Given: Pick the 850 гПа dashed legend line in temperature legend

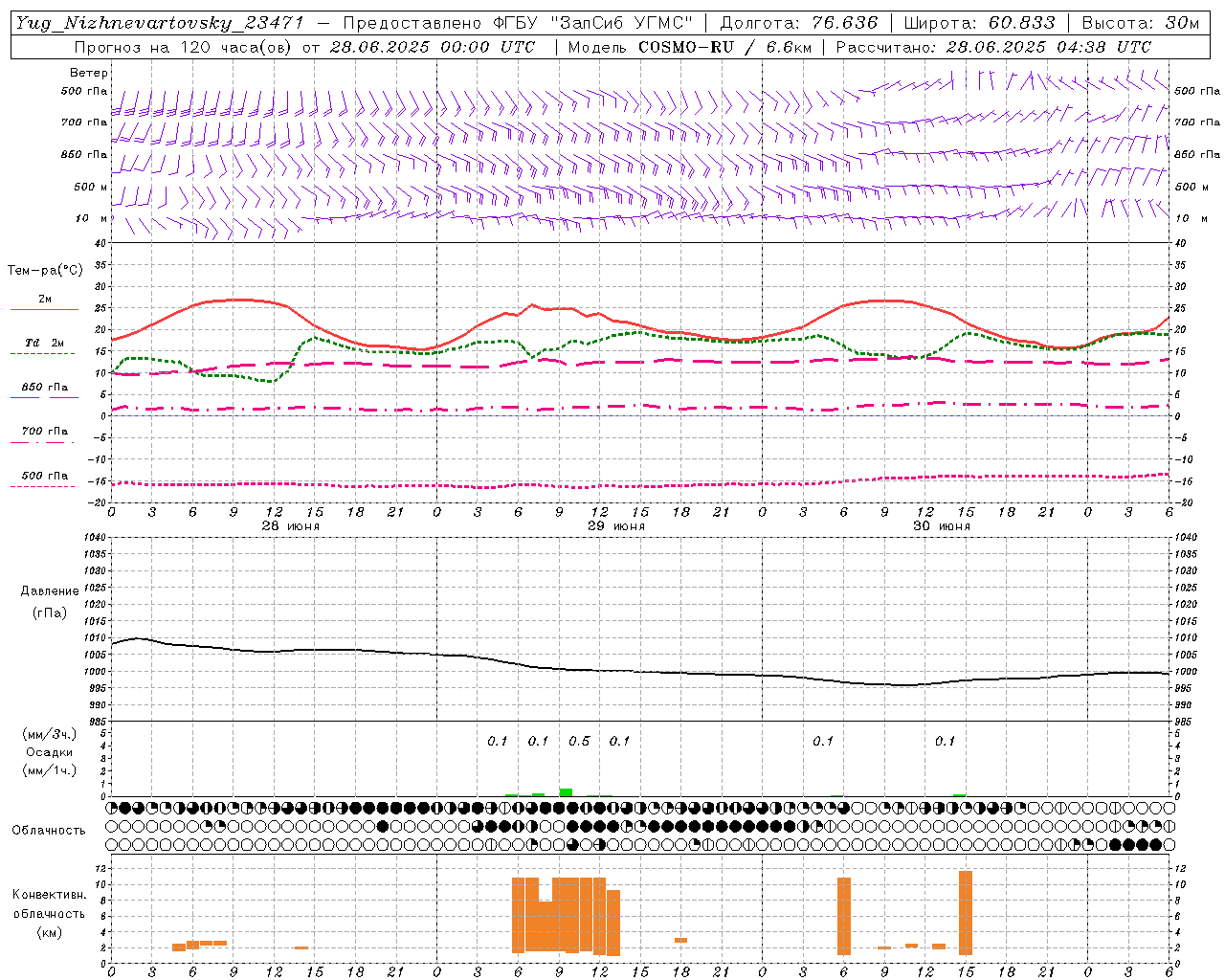Looking at the screenshot, I should pos(44,396).
